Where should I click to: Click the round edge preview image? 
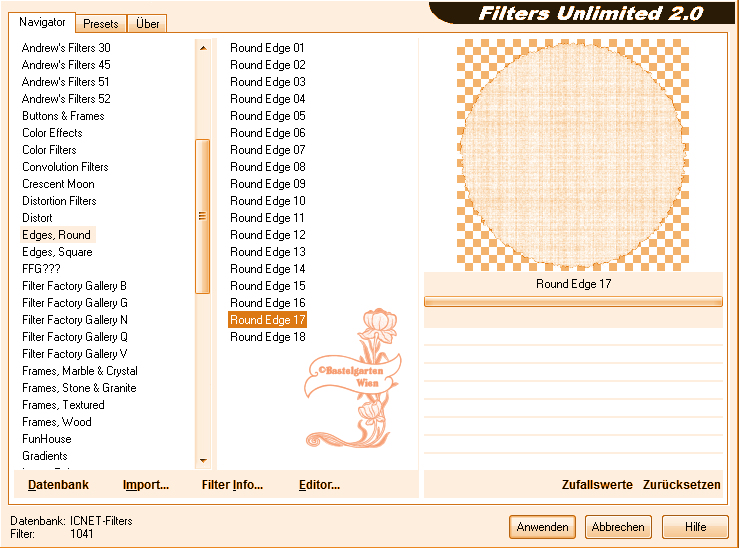573,155
